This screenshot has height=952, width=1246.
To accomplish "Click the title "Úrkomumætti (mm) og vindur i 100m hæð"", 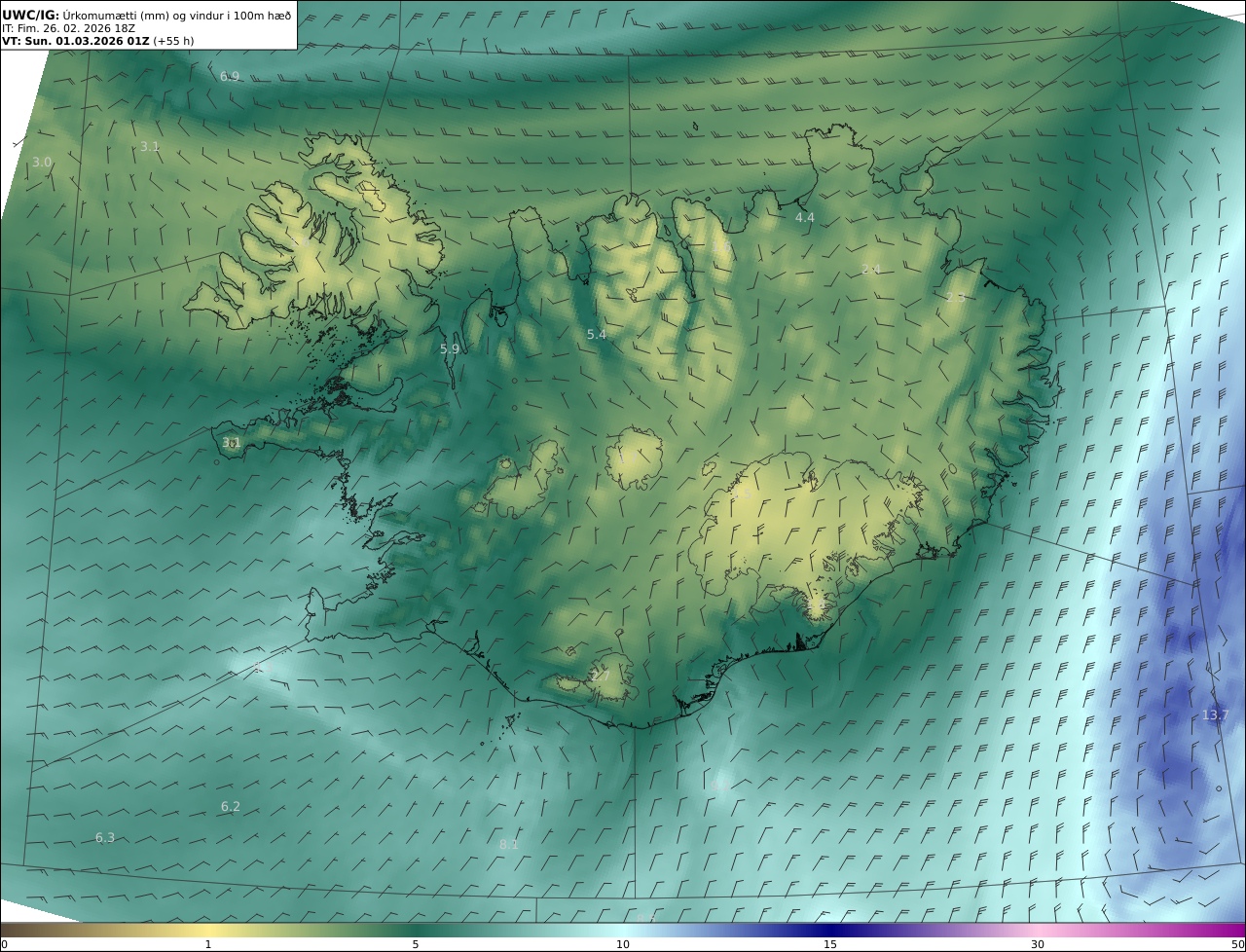I will tap(176, 15).
